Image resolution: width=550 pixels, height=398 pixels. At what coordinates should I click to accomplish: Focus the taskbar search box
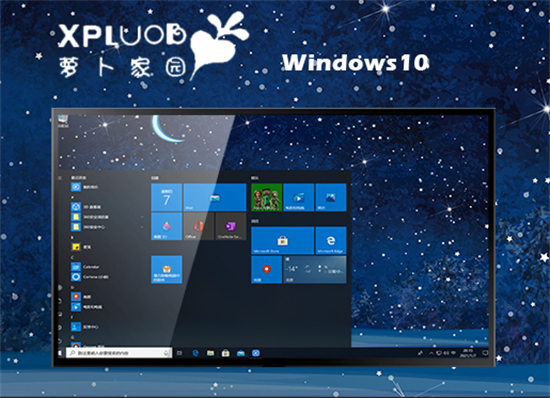point(119,353)
